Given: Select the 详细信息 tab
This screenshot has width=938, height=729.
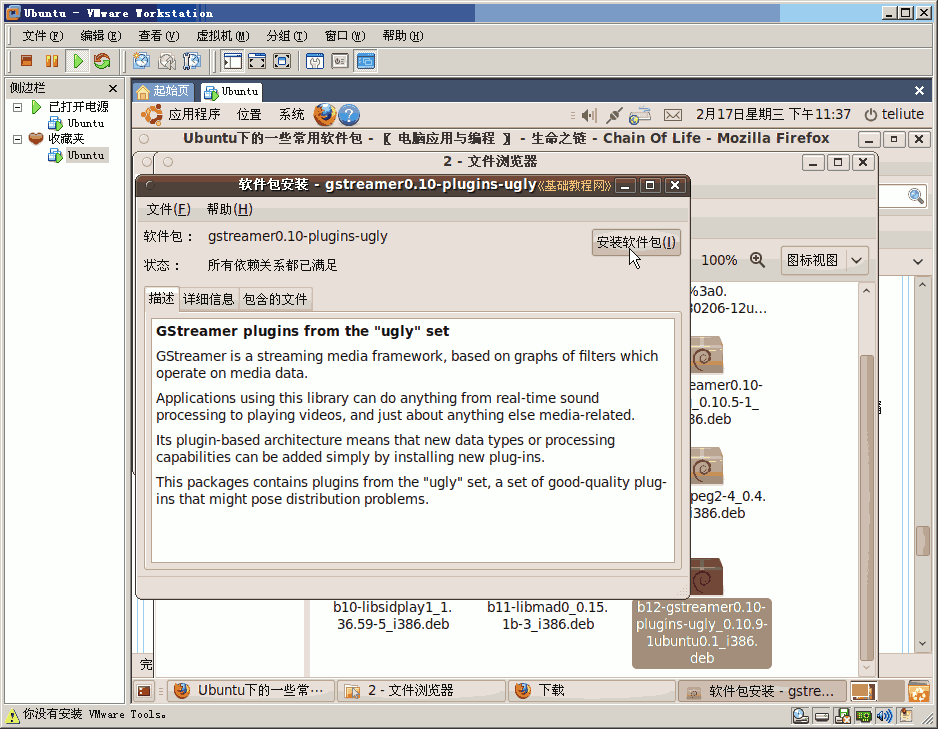Looking at the screenshot, I should pyautogui.click(x=208, y=299).
